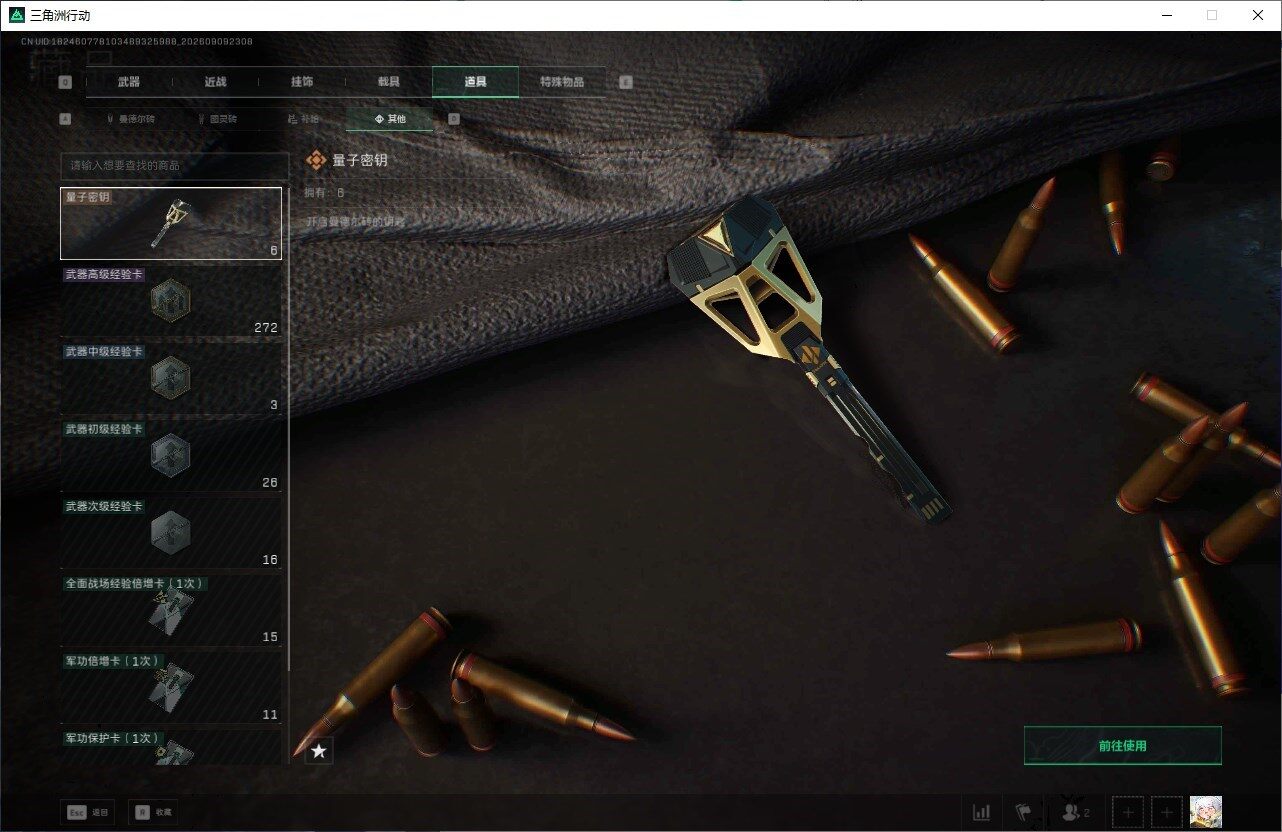Image resolution: width=1282 pixels, height=832 pixels.
Task: Select the 其他 sub-tab
Action: [x=390, y=119]
